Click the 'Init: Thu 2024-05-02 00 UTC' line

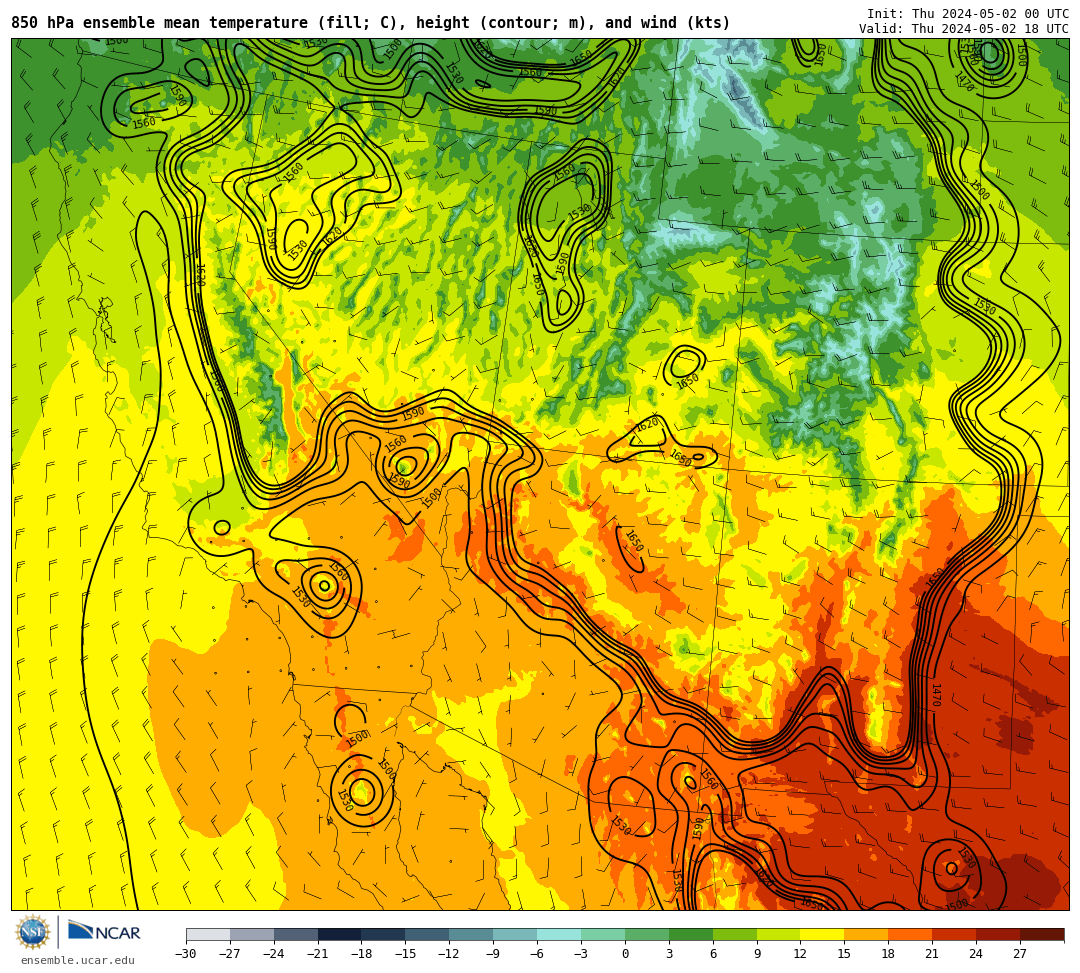coord(968,14)
